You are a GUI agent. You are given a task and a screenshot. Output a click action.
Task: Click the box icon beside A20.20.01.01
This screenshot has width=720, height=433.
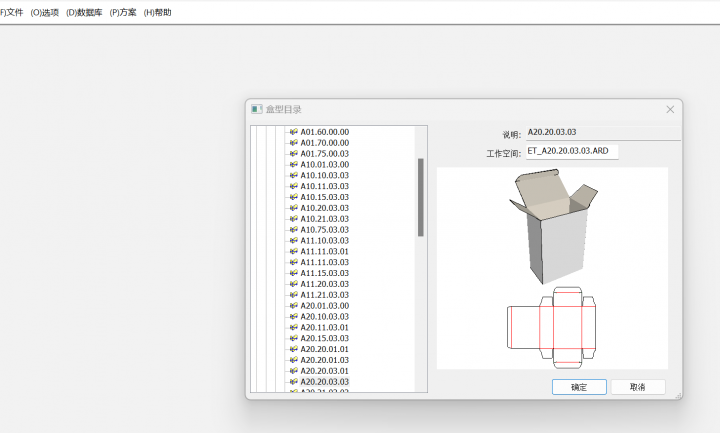point(294,349)
